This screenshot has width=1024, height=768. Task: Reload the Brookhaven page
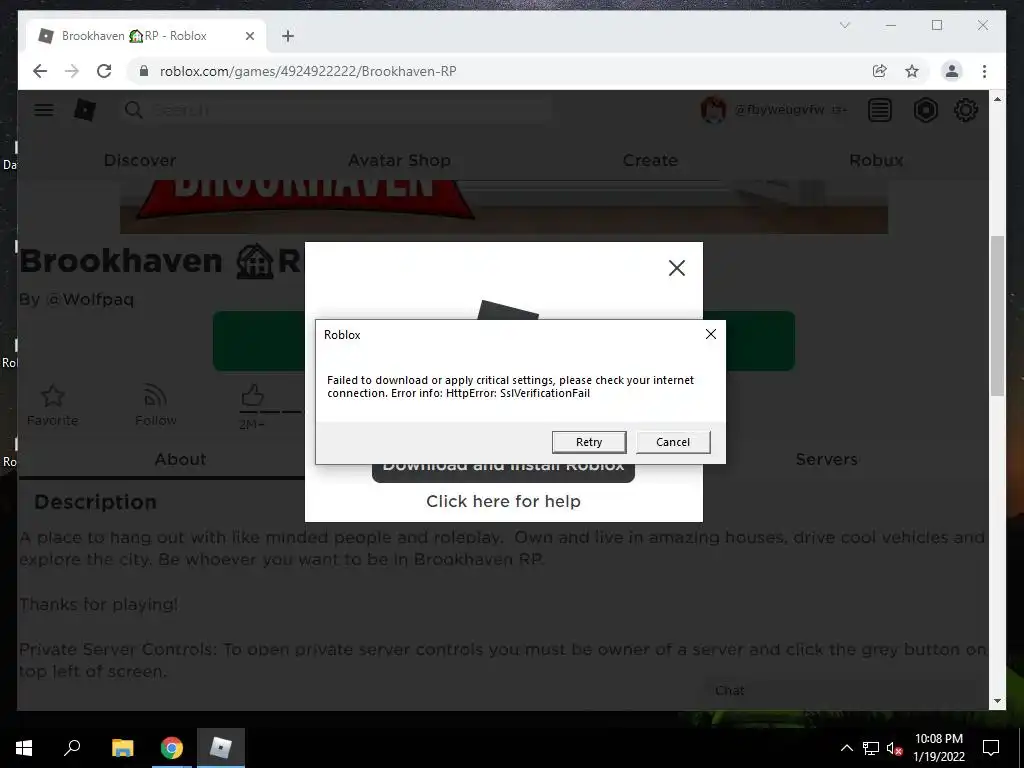pyautogui.click(x=104, y=71)
